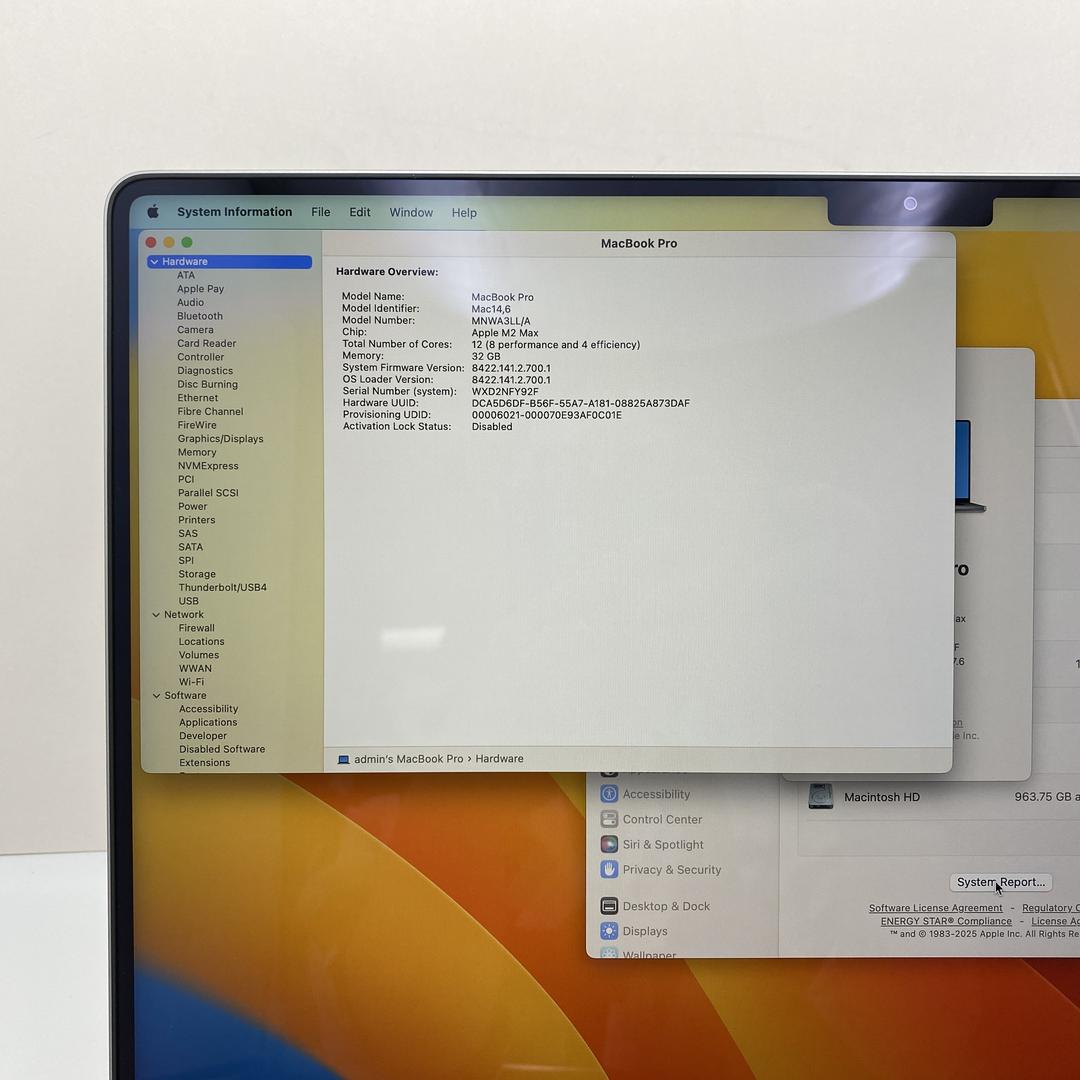
Task: Open the ENERGY STAR Compliance link
Action: click(946, 922)
